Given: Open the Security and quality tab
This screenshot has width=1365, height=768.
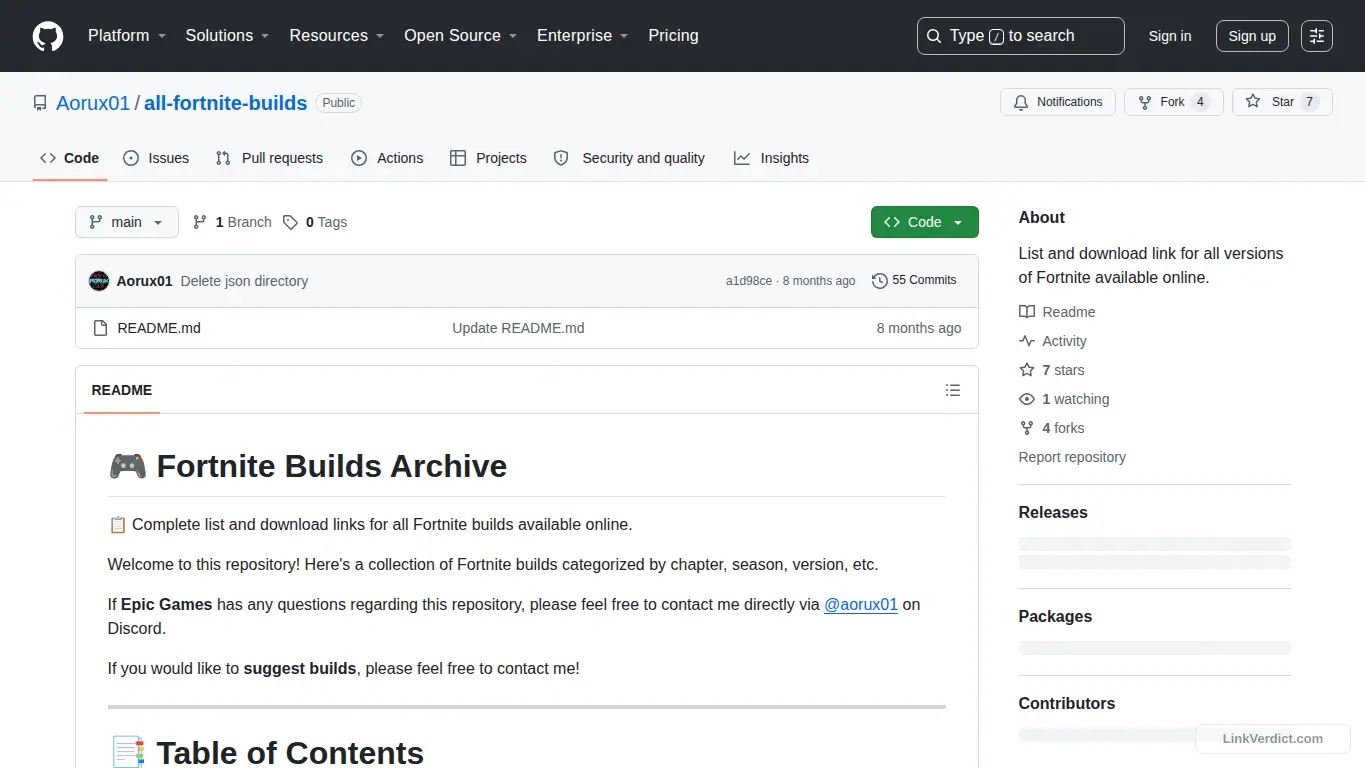Looking at the screenshot, I should point(629,158).
